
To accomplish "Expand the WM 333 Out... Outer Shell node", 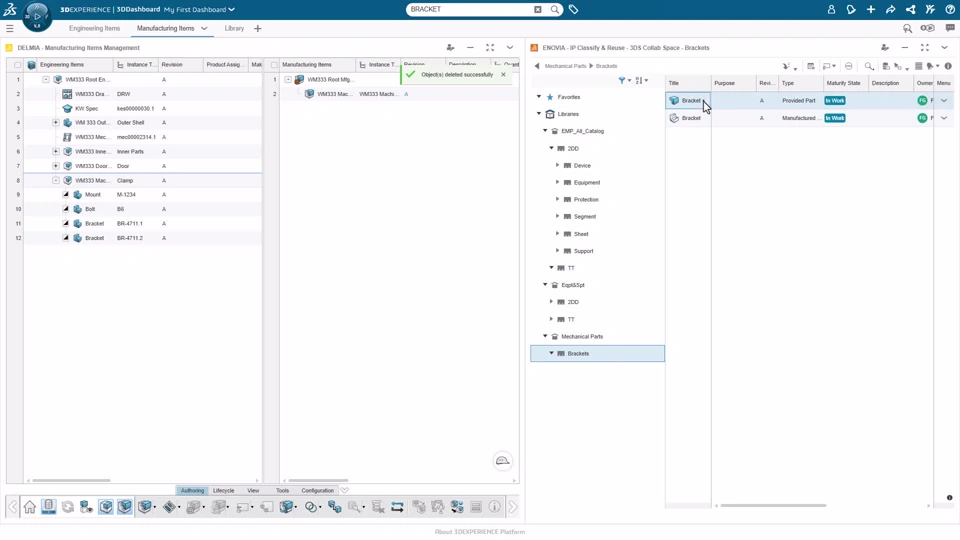I will pos(56,122).
